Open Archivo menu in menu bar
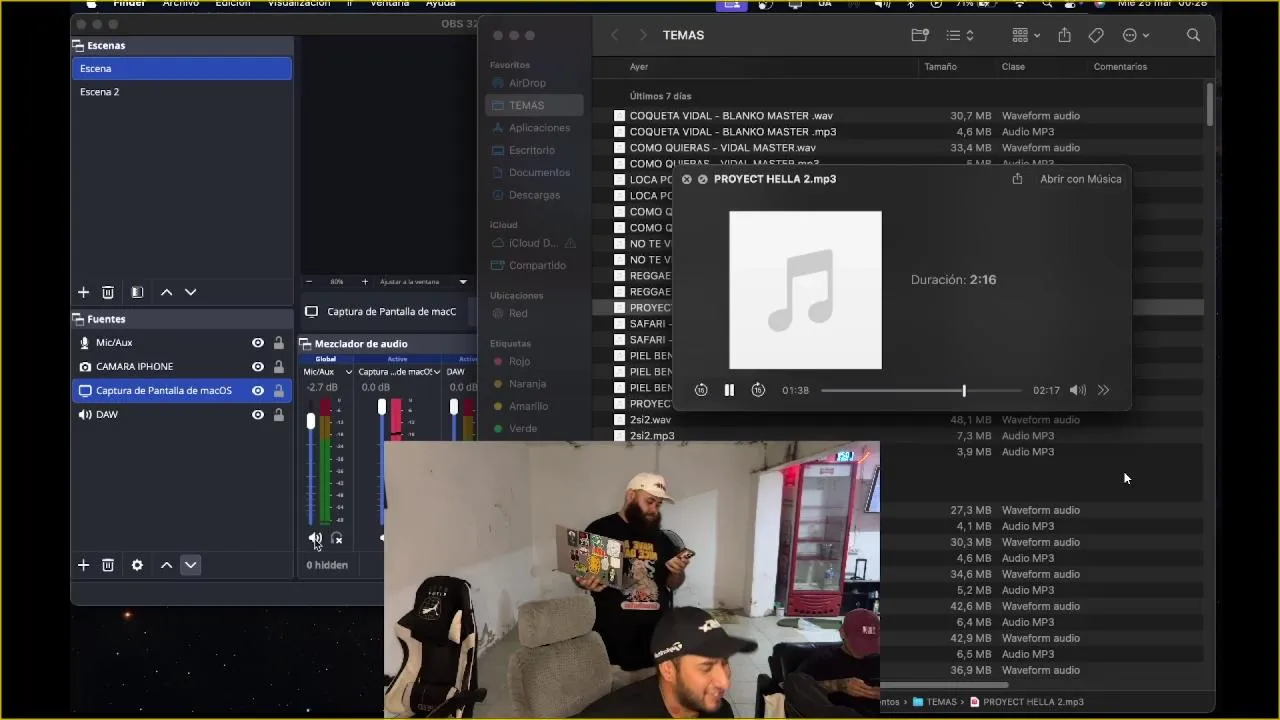 click(181, 4)
